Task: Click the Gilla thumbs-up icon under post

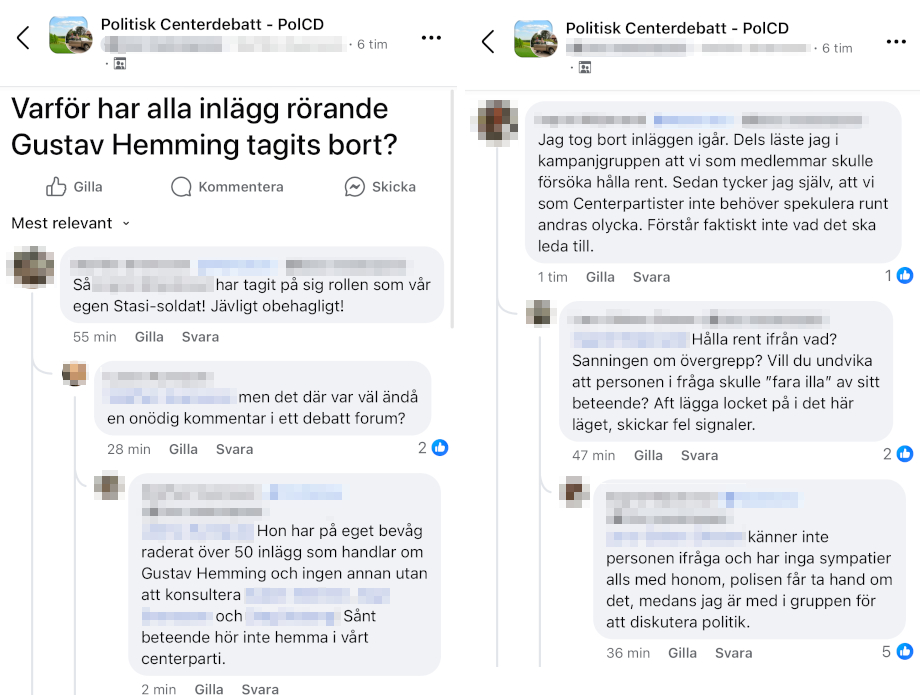Action: [56, 187]
